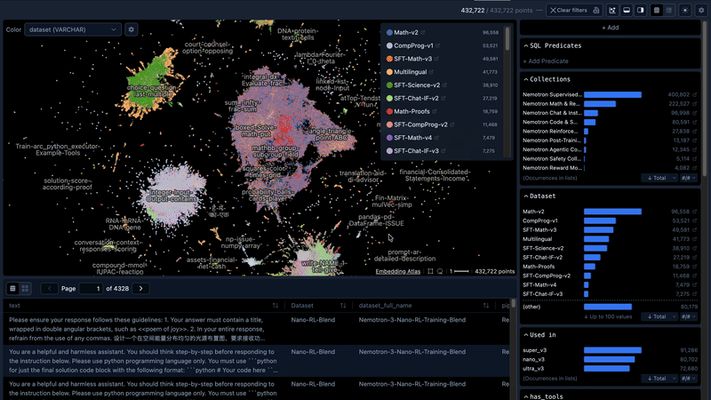Click filter icon beside Math-v2 in legend

[x=423, y=33]
